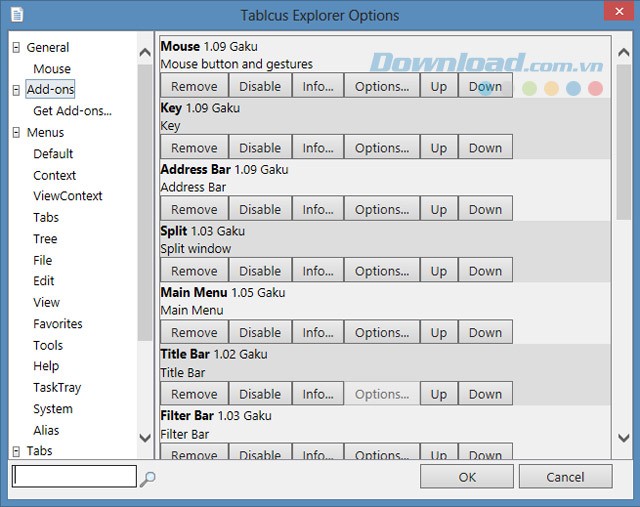
Task: Cancel the options dialog
Action: tap(565, 477)
